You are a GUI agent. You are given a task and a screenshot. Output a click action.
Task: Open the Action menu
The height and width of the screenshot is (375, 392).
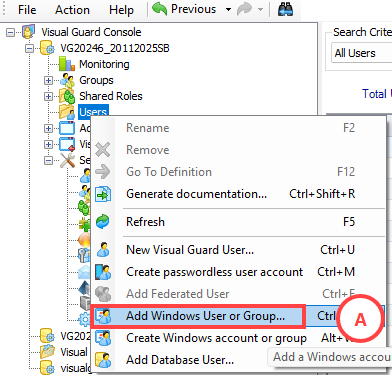coord(72,10)
